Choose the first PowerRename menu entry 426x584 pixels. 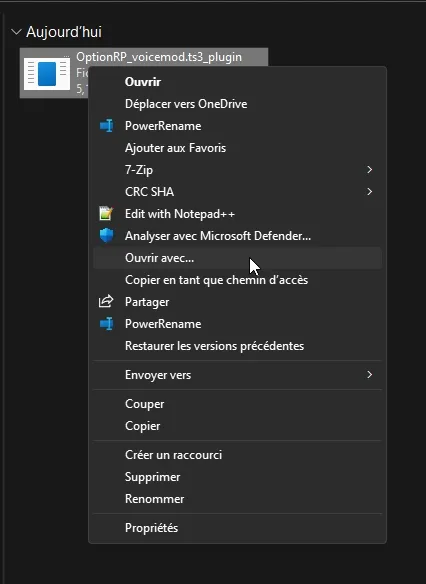(237, 126)
